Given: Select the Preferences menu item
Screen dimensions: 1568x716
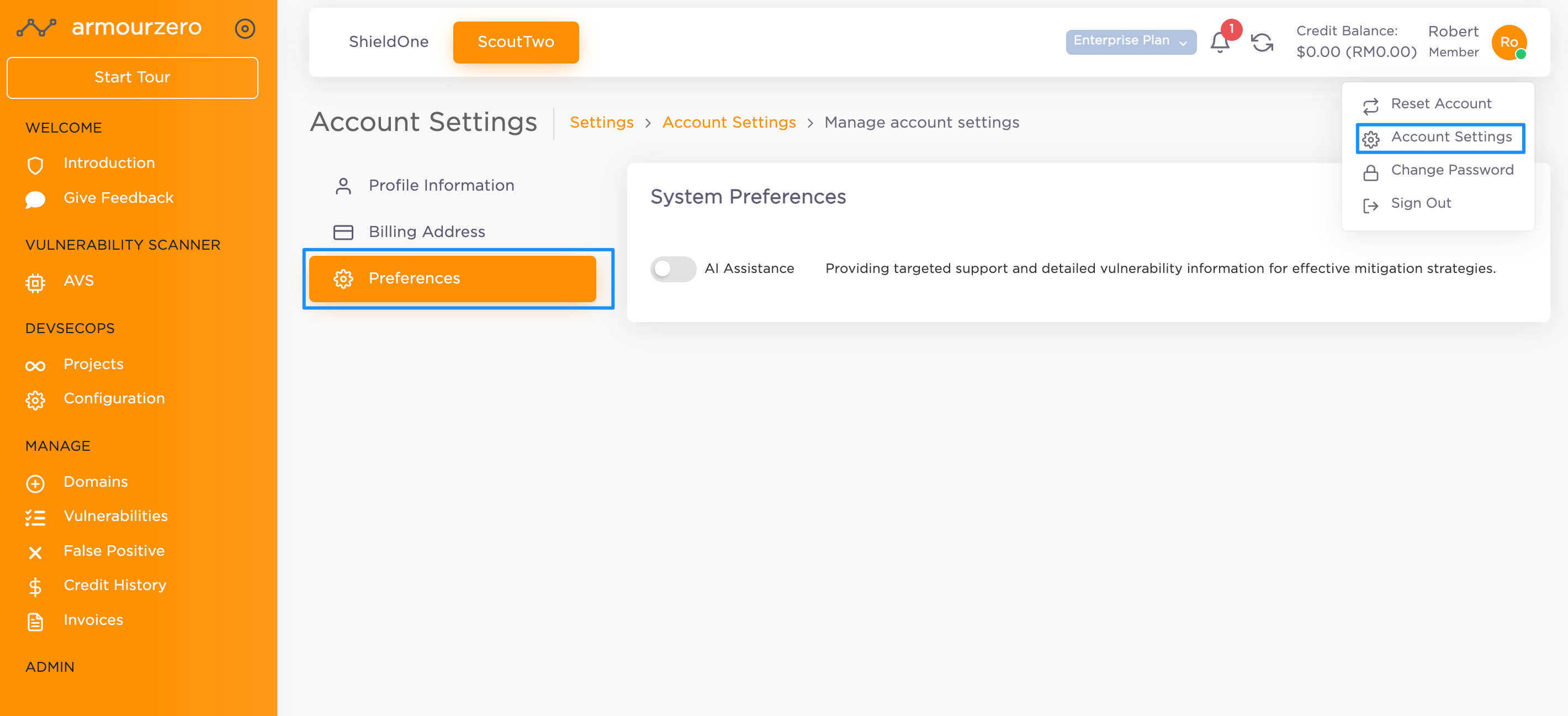Looking at the screenshot, I should (452, 278).
